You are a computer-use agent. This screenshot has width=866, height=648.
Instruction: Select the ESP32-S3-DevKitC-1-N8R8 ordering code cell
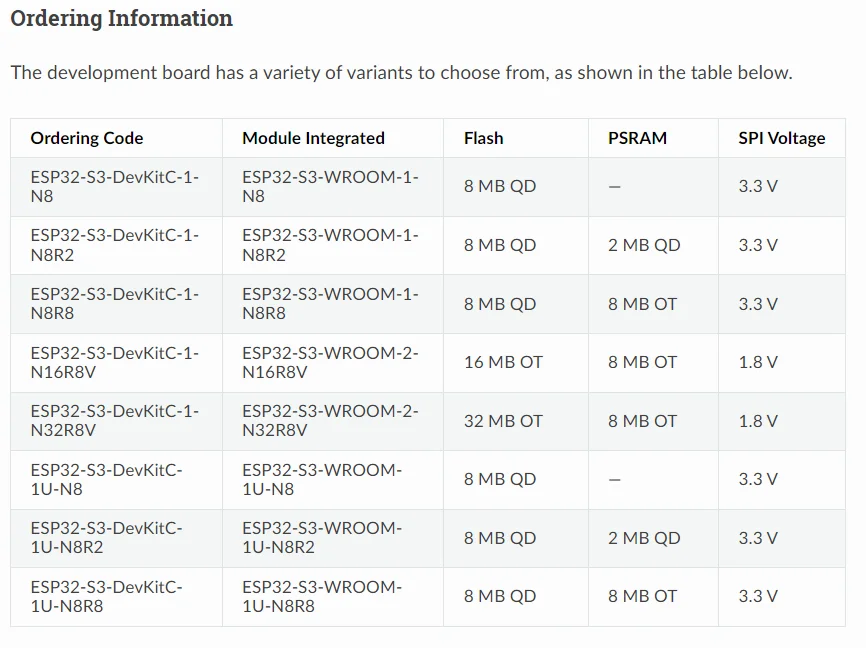(x=114, y=304)
